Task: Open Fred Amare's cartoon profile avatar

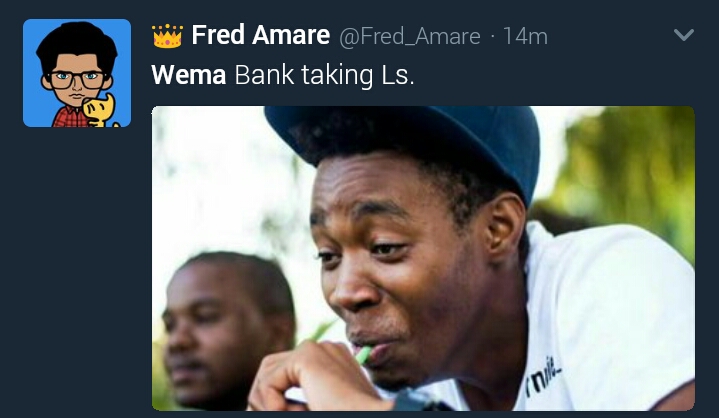Action: click(x=77, y=73)
